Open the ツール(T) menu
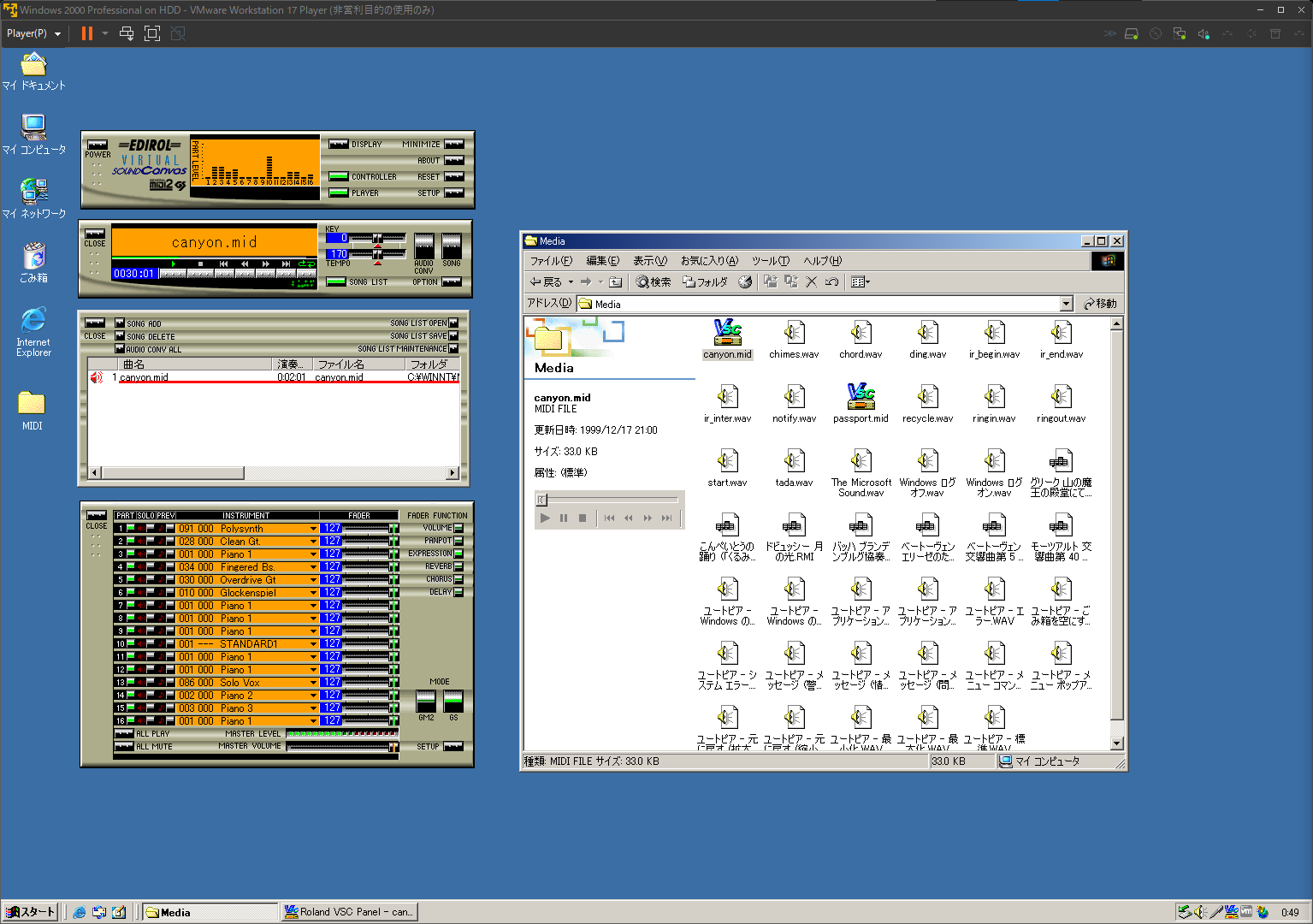Image resolution: width=1313 pixels, height=924 pixels. click(x=770, y=261)
